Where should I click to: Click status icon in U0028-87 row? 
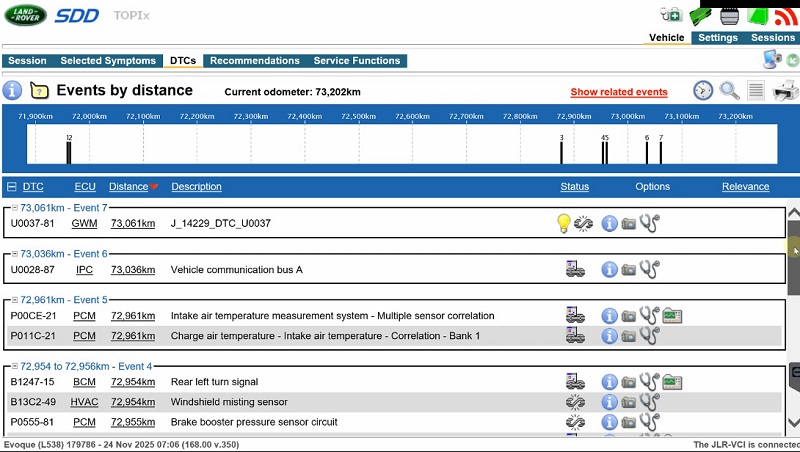click(575, 269)
